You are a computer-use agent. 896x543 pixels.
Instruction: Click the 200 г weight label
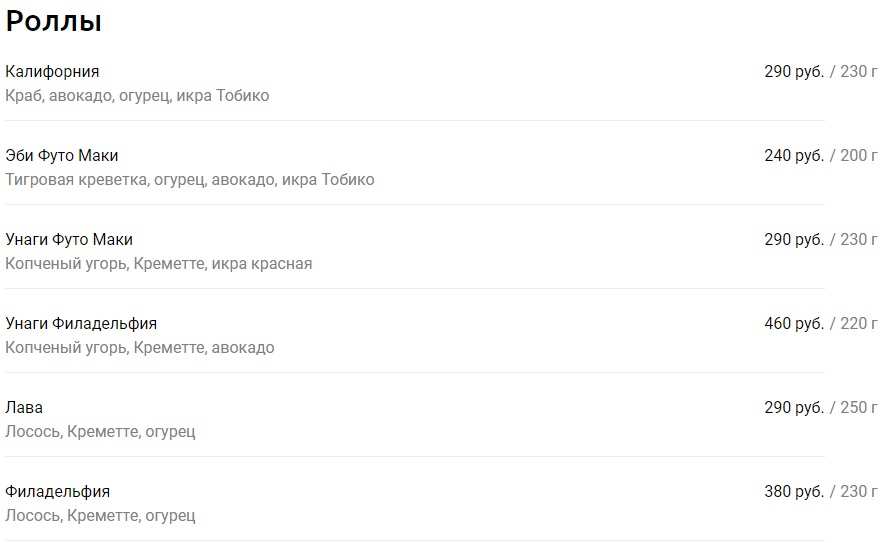(859, 156)
